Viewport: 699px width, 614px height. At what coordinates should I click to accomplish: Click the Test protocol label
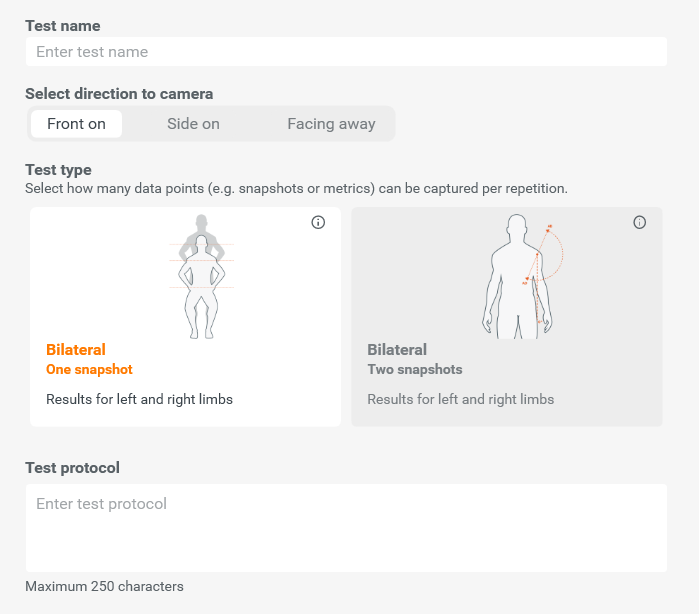click(x=72, y=468)
